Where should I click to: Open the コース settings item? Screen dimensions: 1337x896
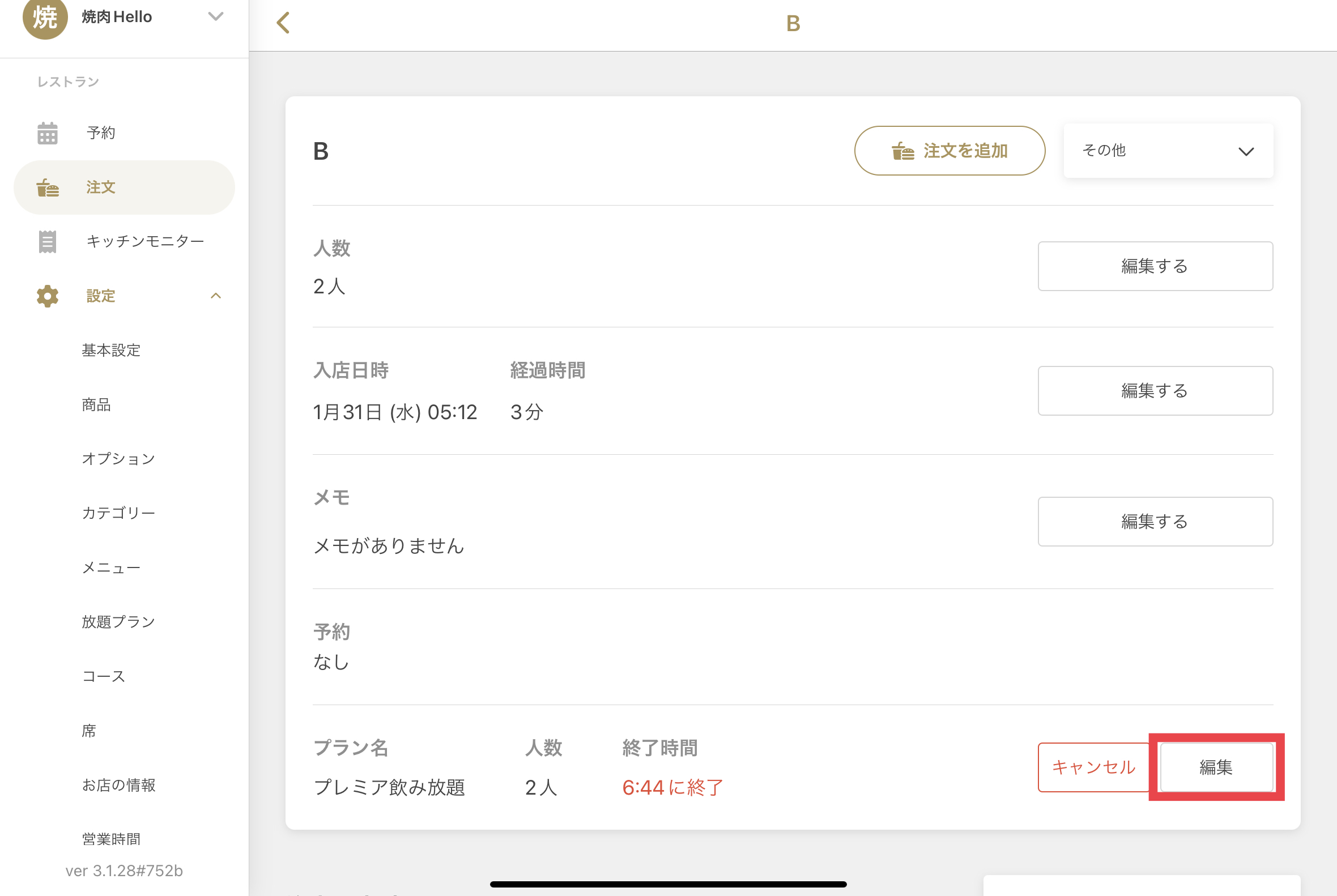104,676
